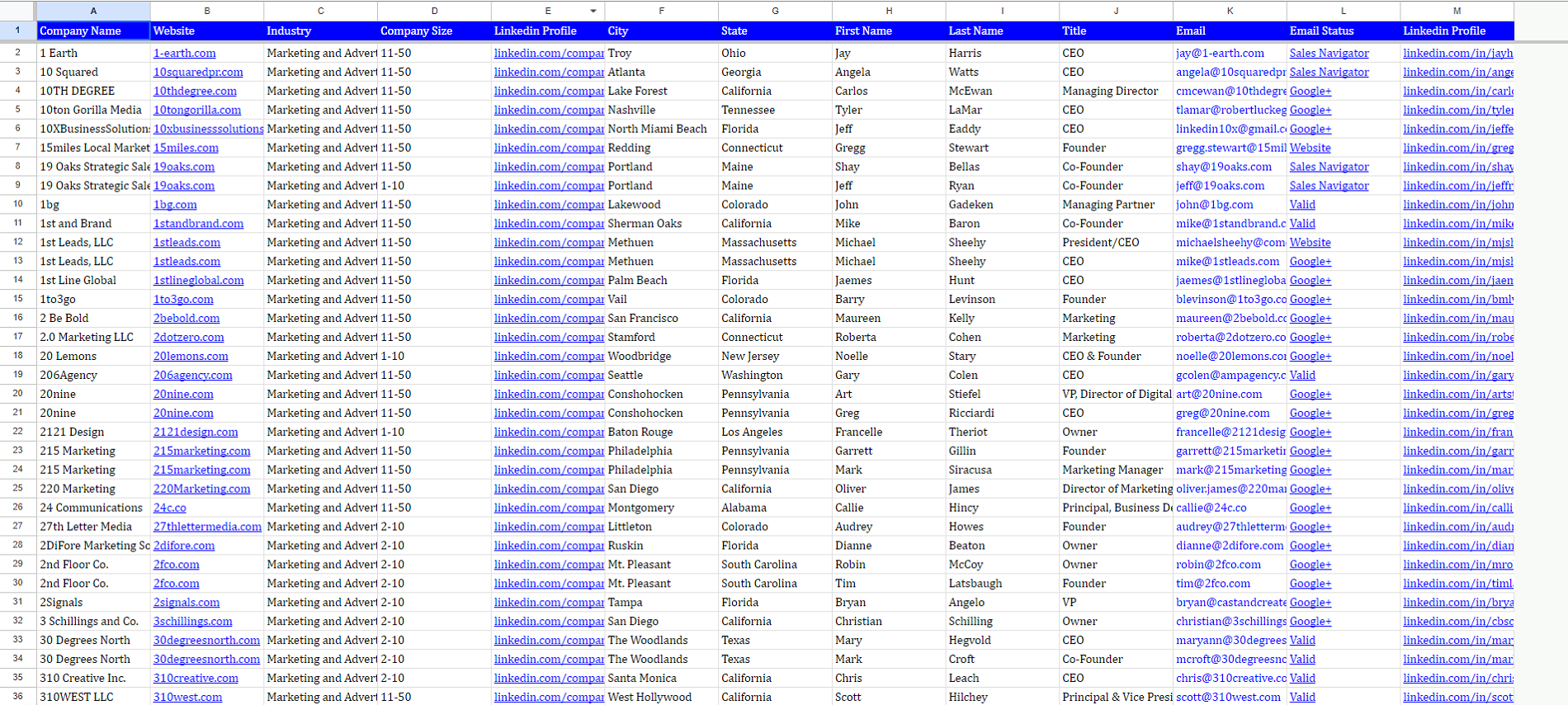
Task: Select greg@20nine.com email cell
Action: pos(1230,414)
